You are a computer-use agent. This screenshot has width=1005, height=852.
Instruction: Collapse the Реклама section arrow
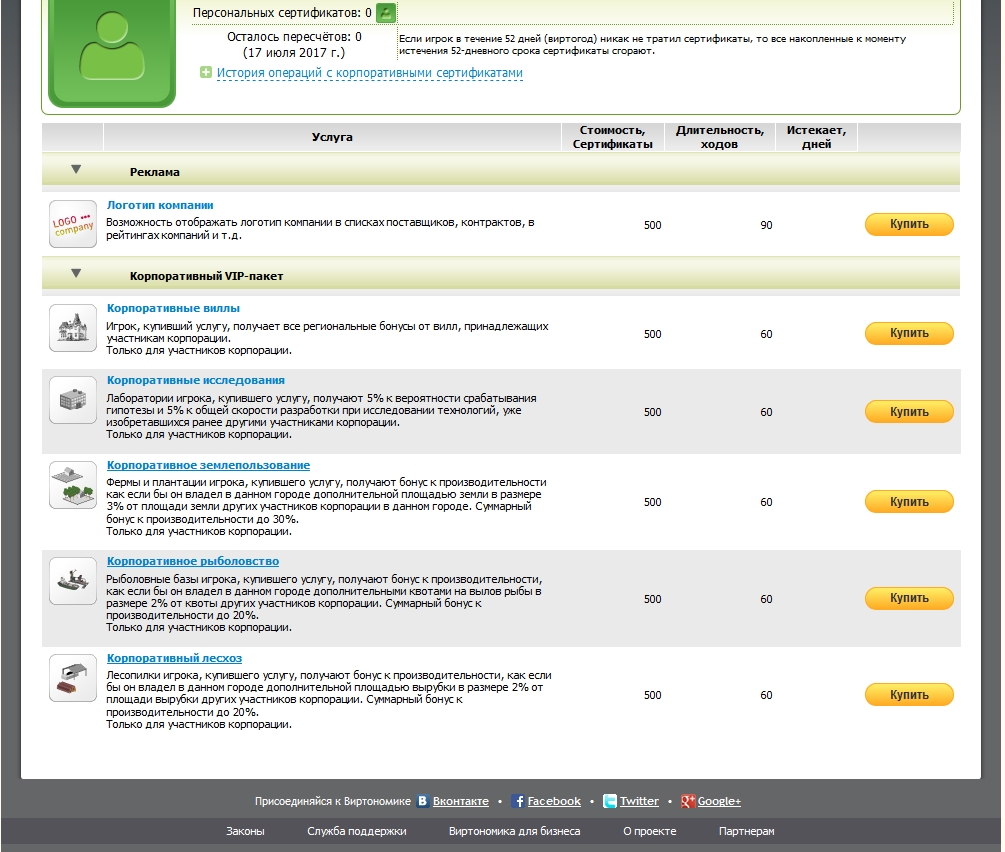[76, 171]
